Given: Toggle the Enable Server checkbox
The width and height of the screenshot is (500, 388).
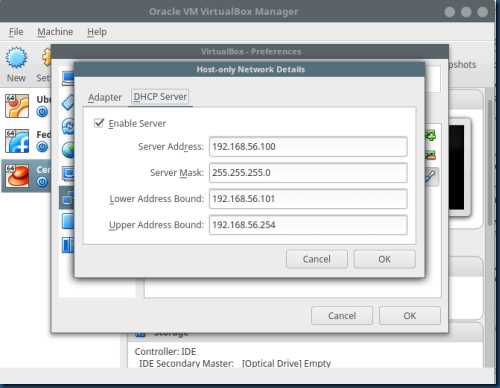Looking at the screenshot, I should (x=99, y=123).
